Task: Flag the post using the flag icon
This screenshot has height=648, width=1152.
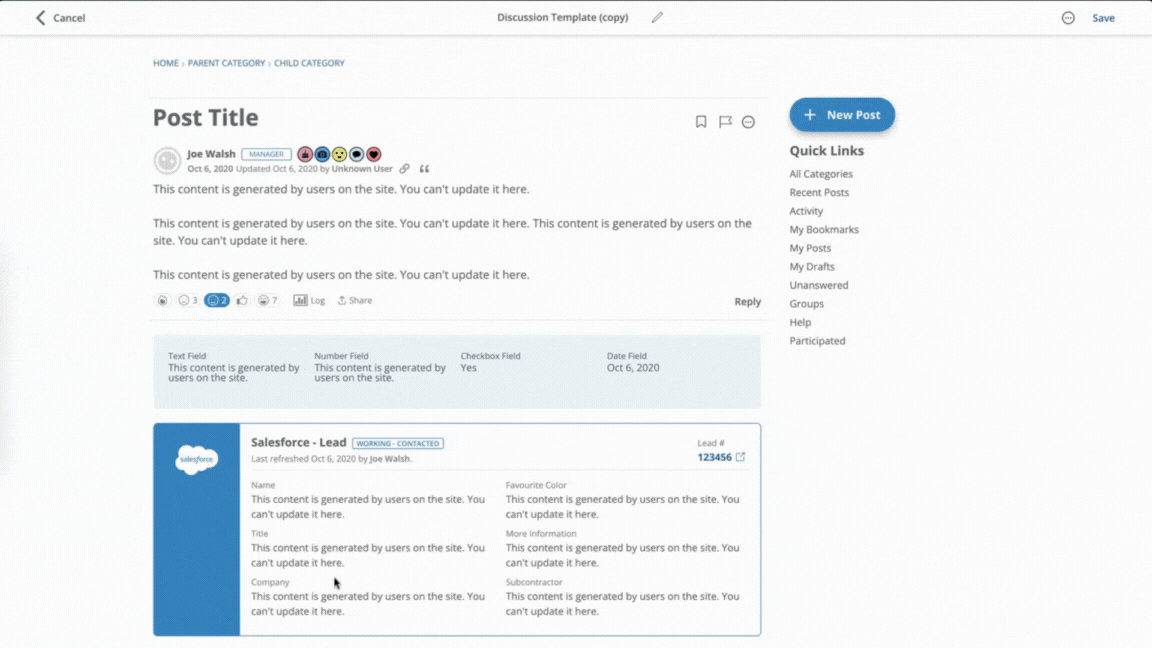Action: (724, 121)
